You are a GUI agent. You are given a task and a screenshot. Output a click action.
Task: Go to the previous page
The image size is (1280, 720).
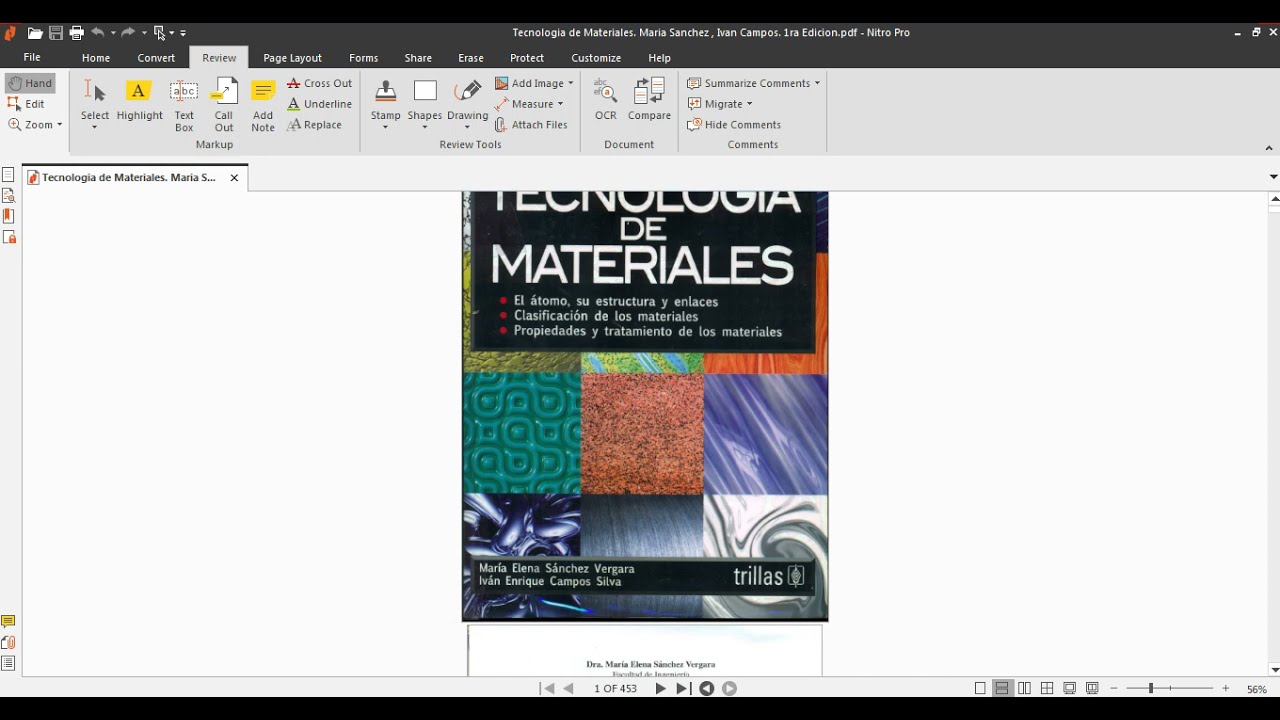(x=569, y=688)
